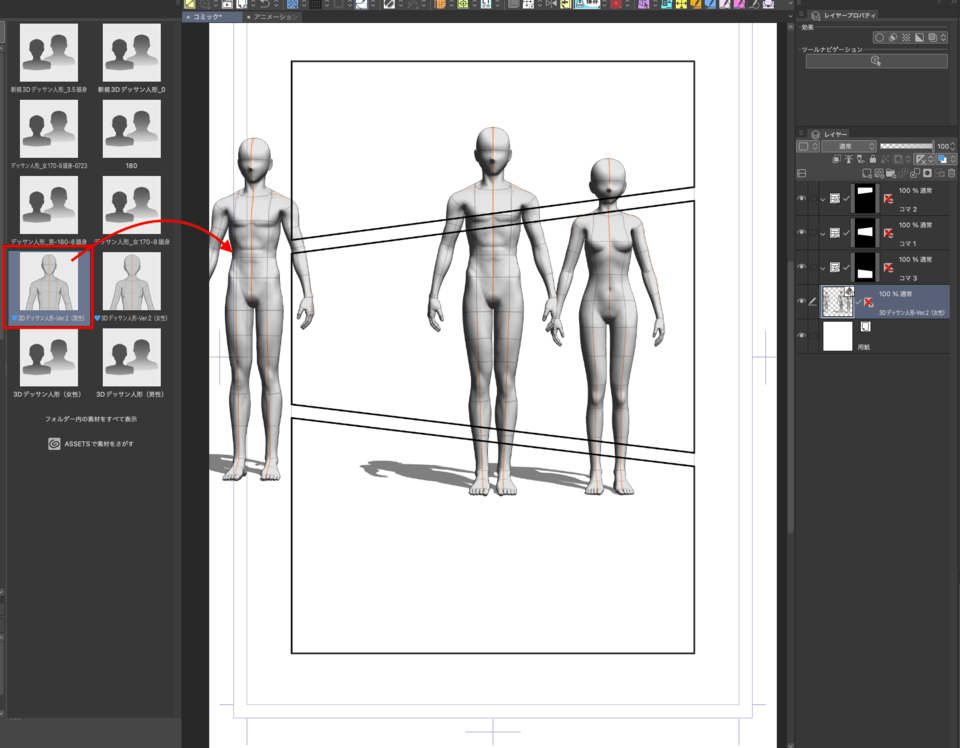Screen dimensions: 960x748
Task: Click the new vector layer icon
Action: pos(879,173)
